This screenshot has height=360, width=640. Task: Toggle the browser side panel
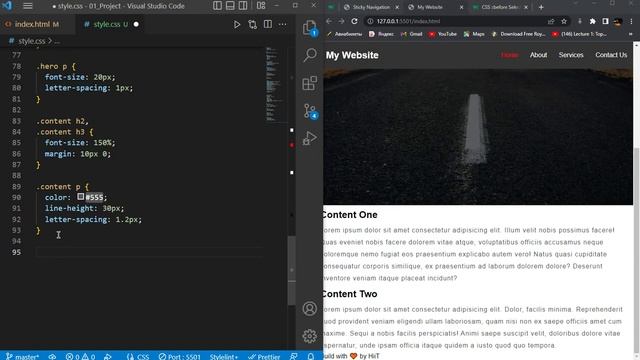pyautogui.click(x=605, y=21)
